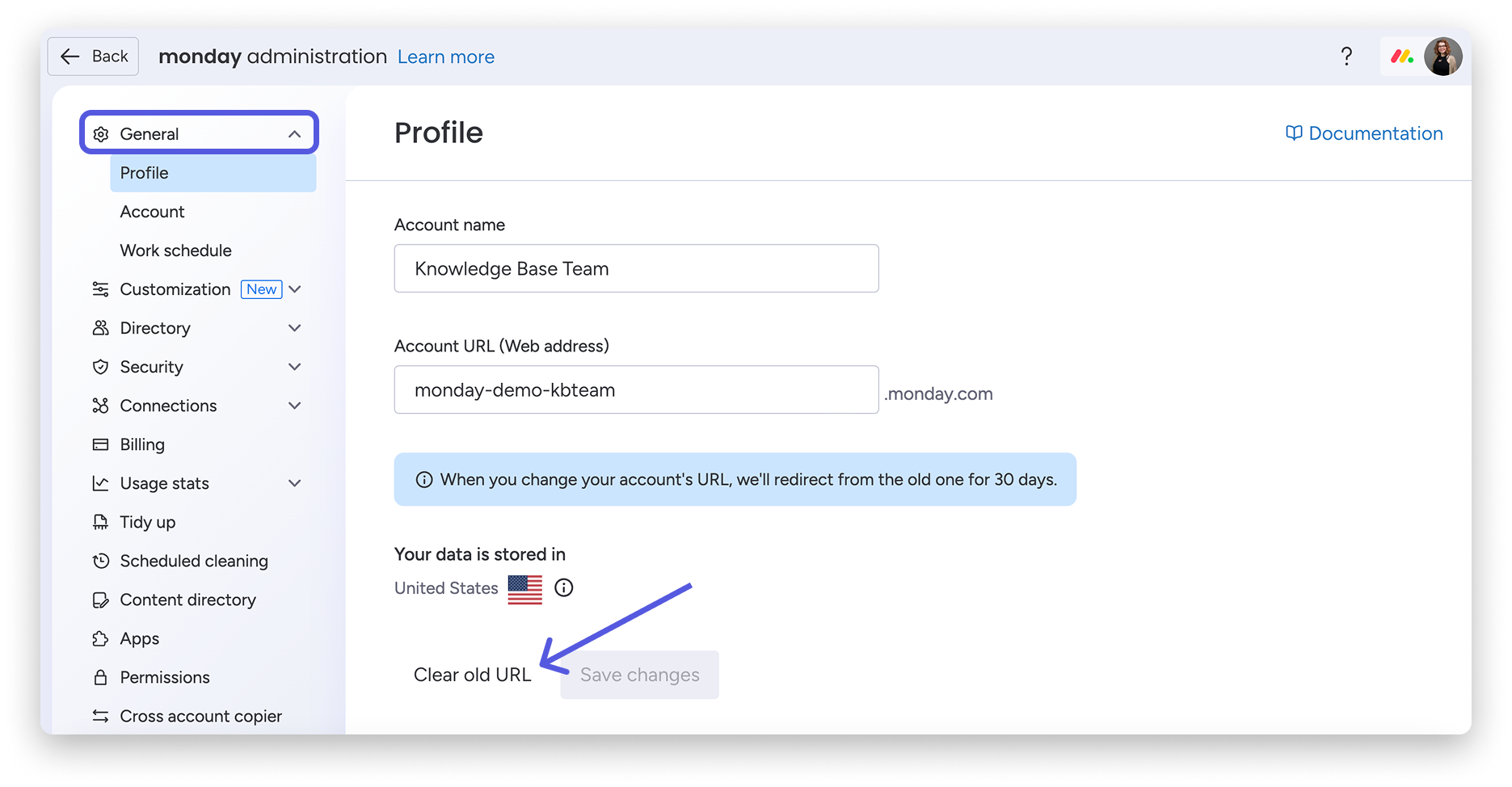1512x787 pixels.
Task: Expand the Directory section chevron
Action: click(x=295, y=328)
